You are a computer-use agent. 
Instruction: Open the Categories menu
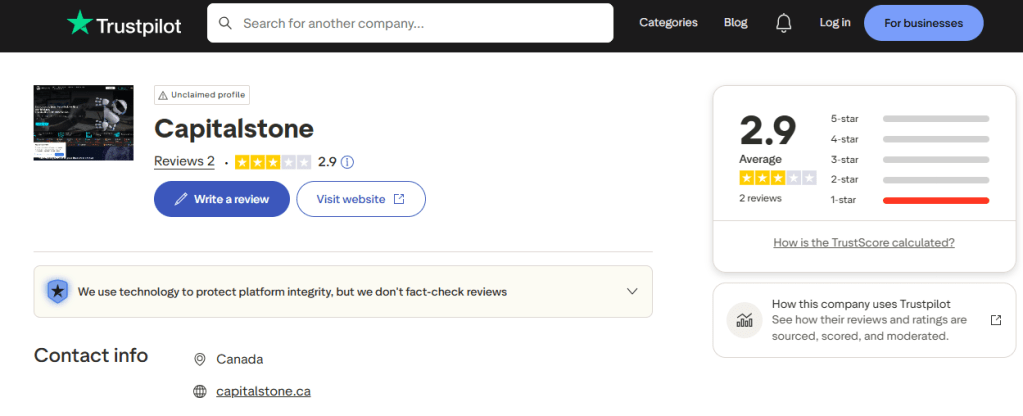(x=668, y=23)
